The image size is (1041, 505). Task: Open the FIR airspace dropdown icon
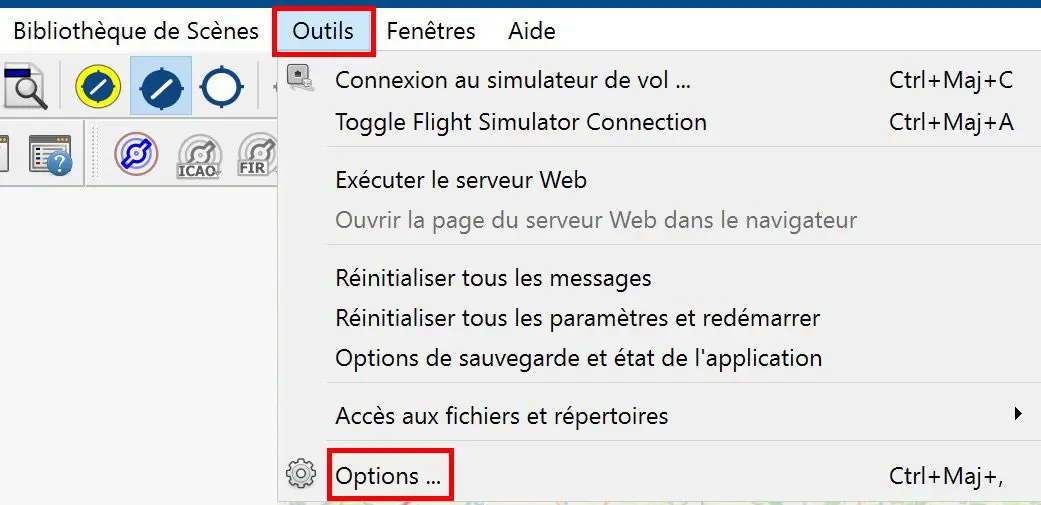coord(258,155)
